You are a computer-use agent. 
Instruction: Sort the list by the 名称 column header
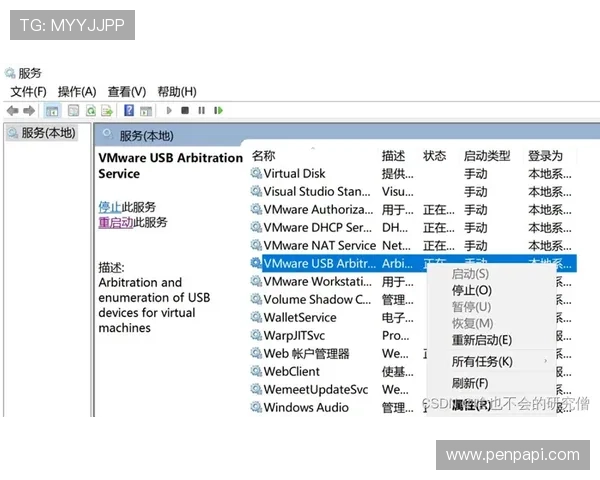click(263, 156)
